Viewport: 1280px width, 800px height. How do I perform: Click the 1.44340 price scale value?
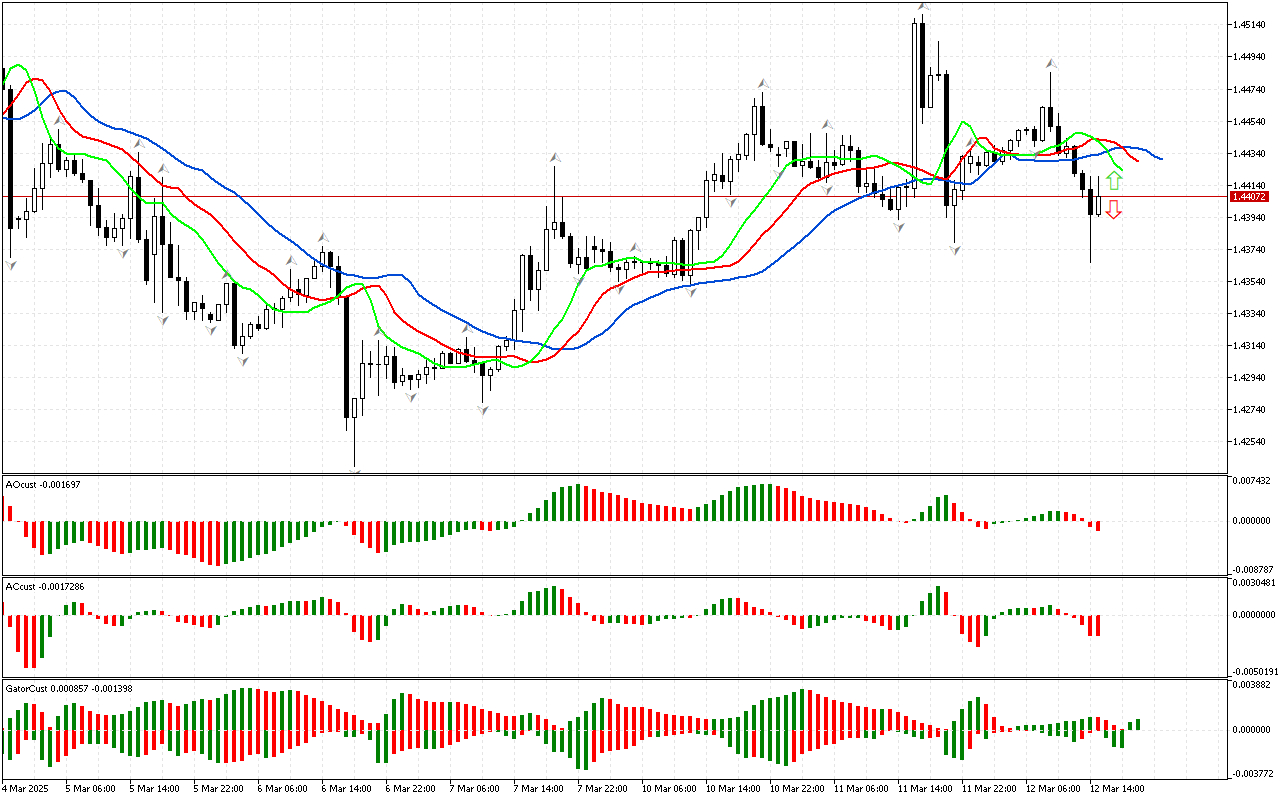(1250, 154)
